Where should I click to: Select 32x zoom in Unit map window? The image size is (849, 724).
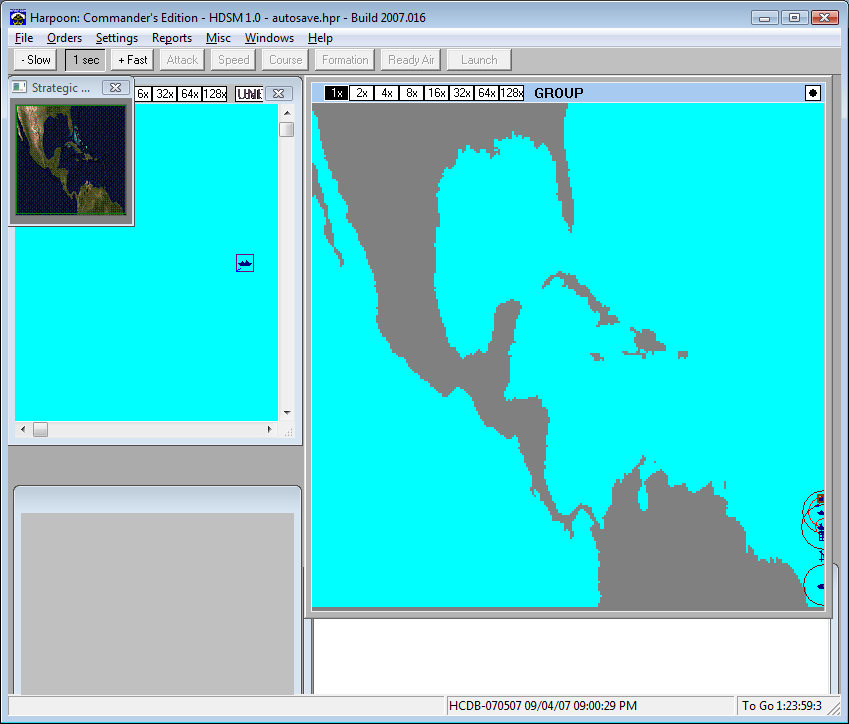(x=165, y=94)
